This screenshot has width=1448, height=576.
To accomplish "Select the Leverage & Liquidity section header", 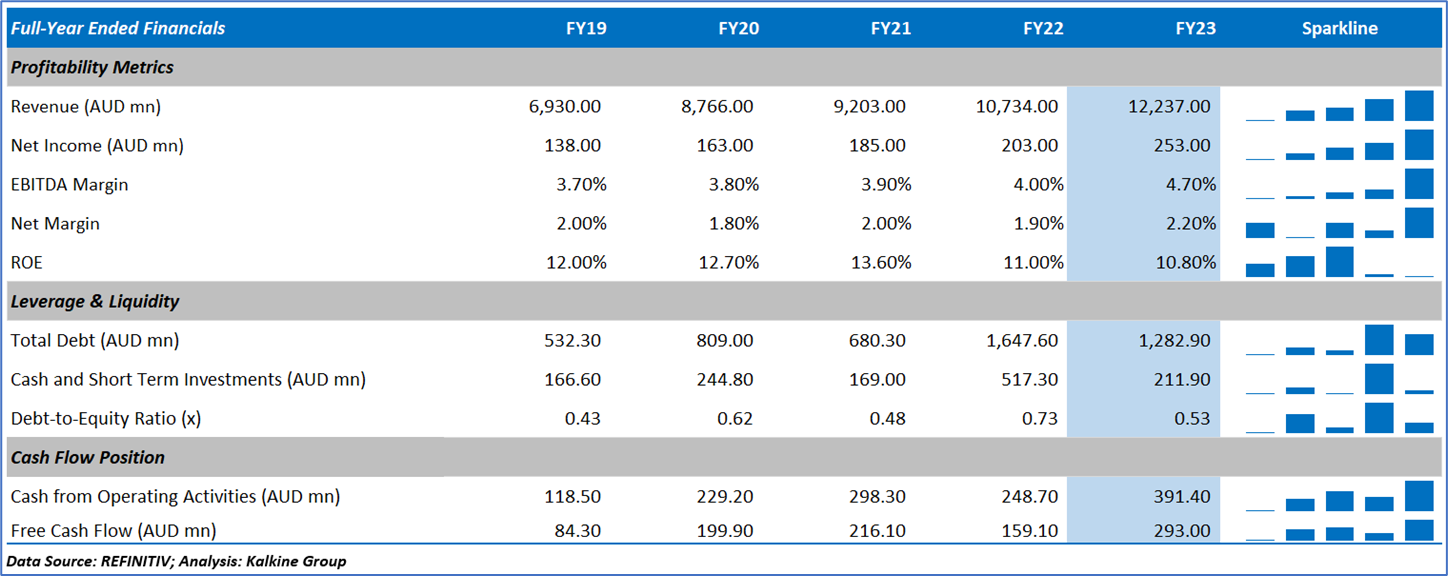I will (x=95, y=301).
